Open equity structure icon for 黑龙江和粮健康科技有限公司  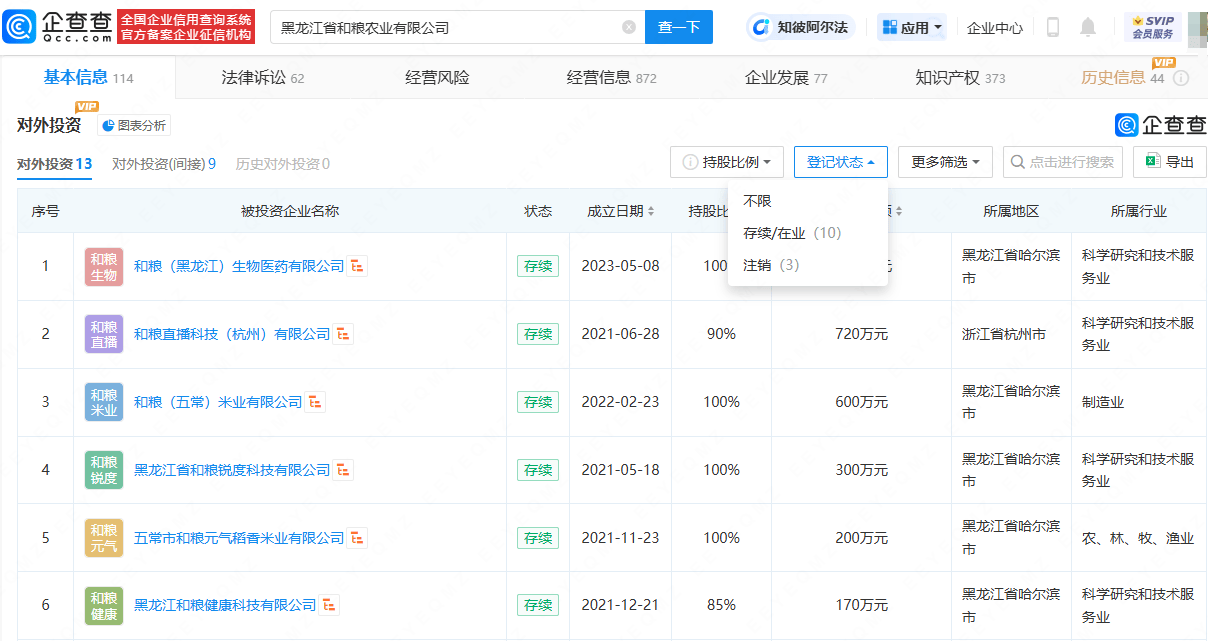pos(330,605)
